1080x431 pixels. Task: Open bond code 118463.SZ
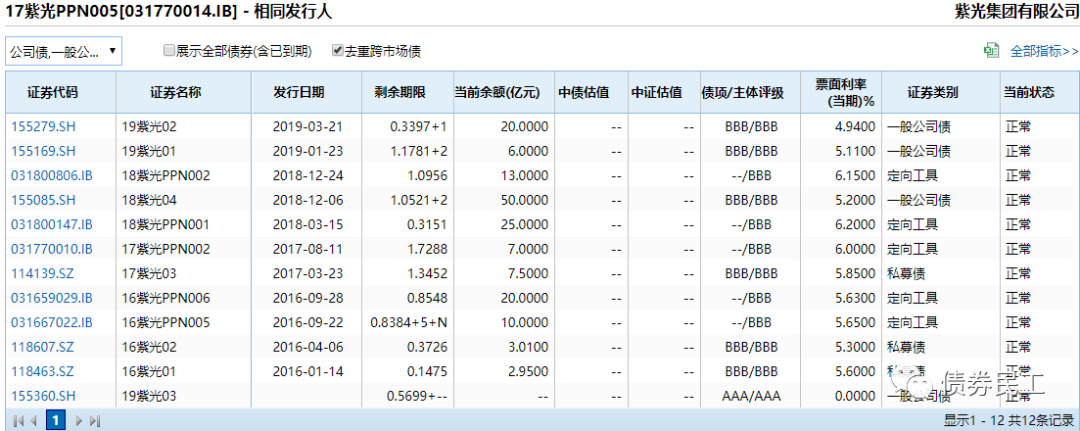(x=42, y=371)
